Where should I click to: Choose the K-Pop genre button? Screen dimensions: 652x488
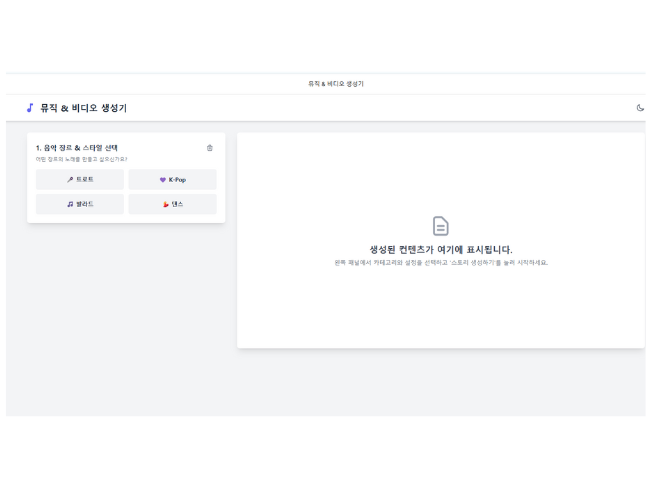click(x=172, y=180)
